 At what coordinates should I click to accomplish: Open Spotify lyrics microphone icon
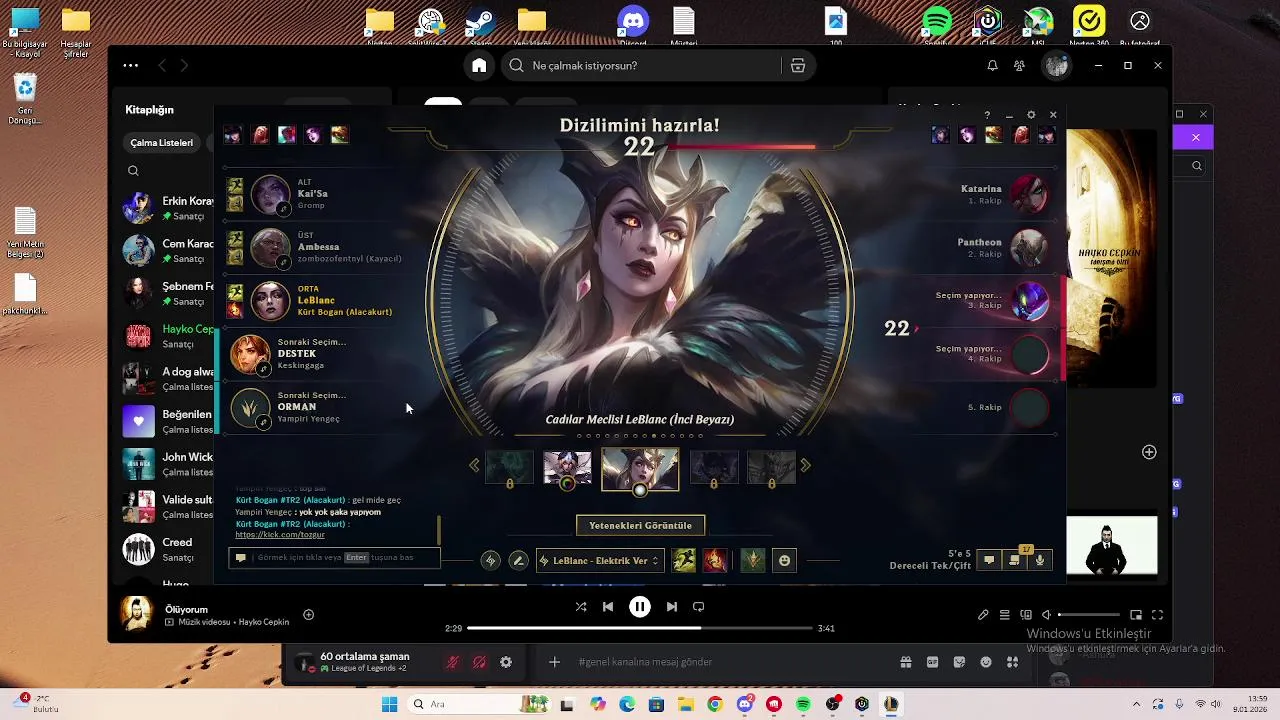pyautogui.click(x=983, y=615)
